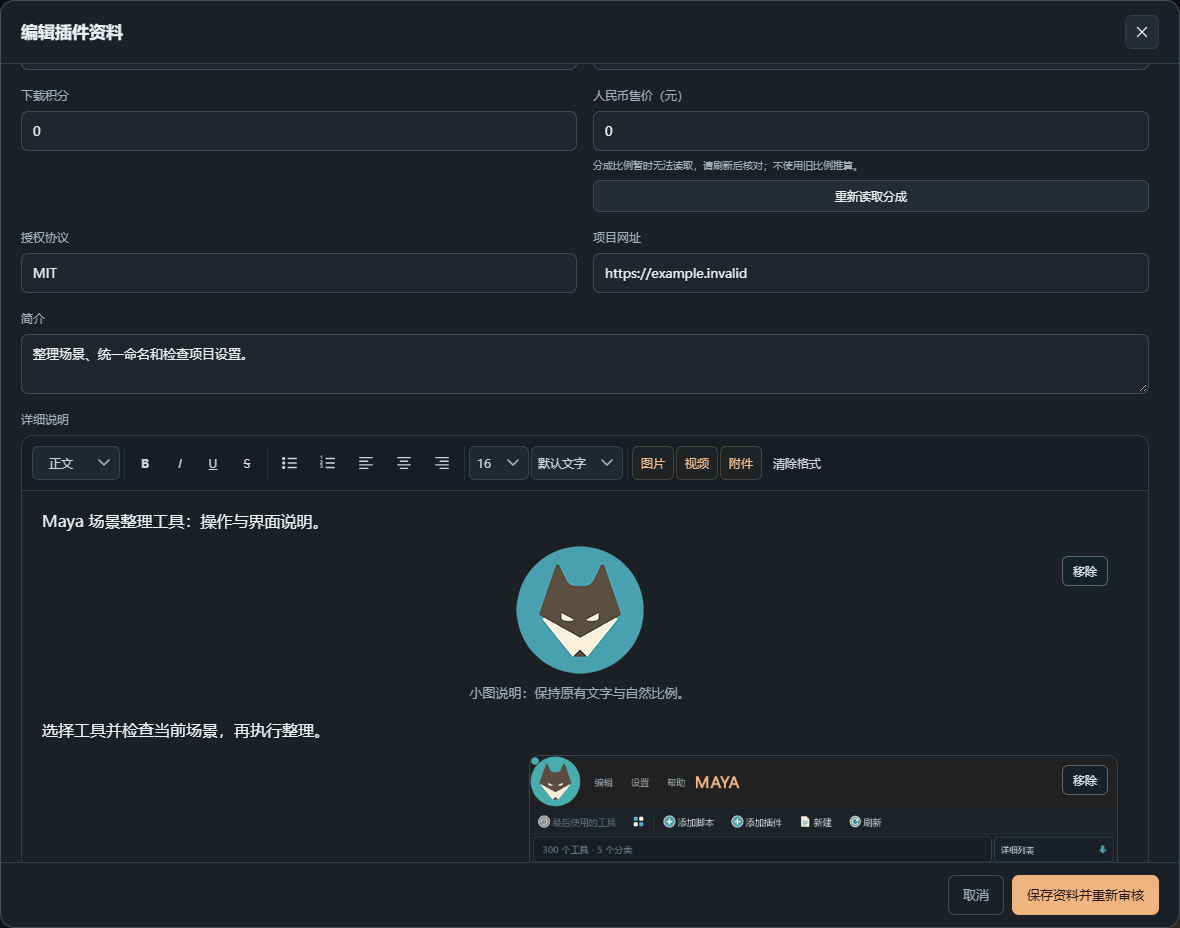Apply italic formatting to the text
The width and height of the screenshot is (1180, 928).
click(179, 464)
